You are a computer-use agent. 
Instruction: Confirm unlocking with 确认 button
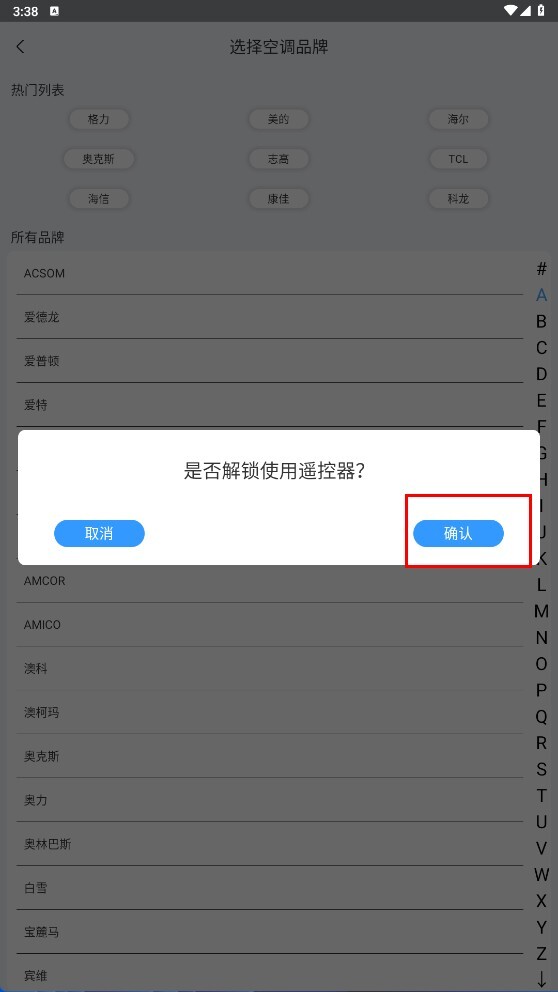pos(458,533)
